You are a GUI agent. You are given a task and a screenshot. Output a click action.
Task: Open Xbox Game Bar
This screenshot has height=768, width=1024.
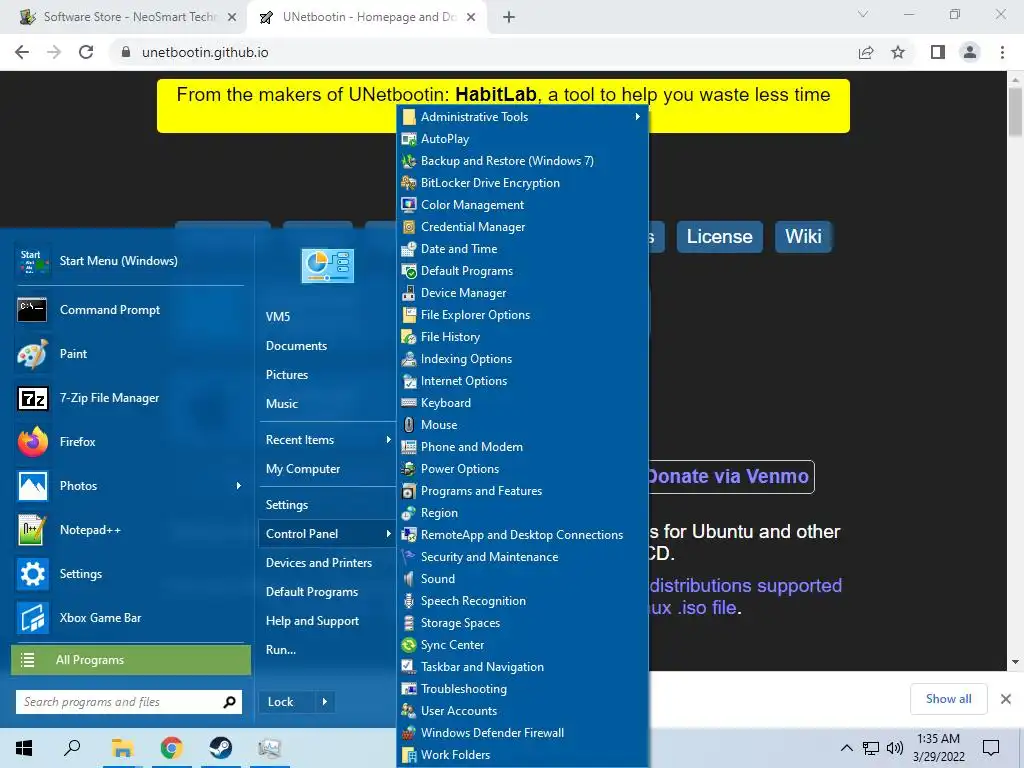[129, 618]
